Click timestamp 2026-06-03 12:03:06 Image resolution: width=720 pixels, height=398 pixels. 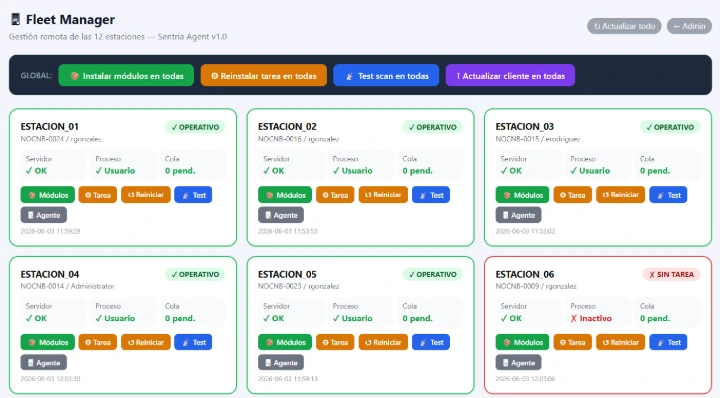click(525, 379)
